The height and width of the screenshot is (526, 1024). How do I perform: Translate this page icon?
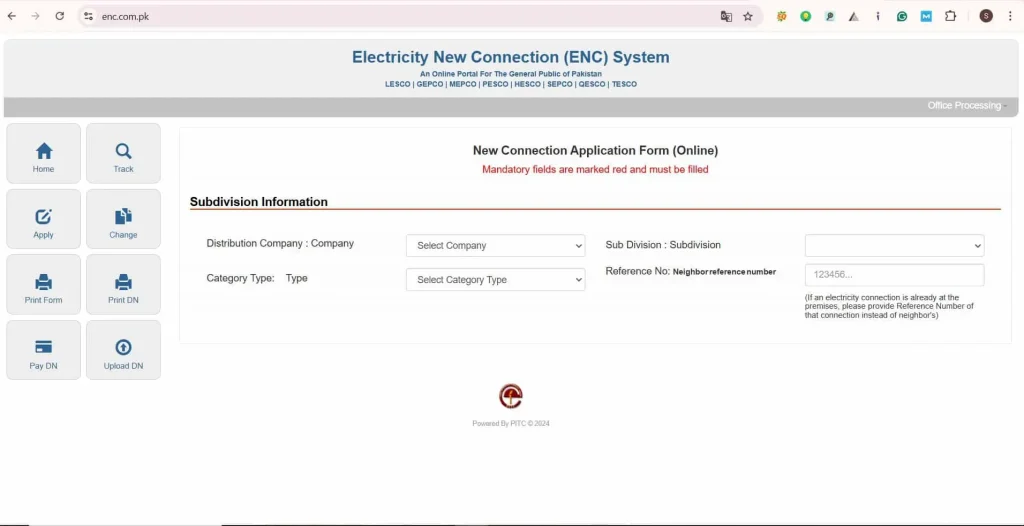point(726,16)
